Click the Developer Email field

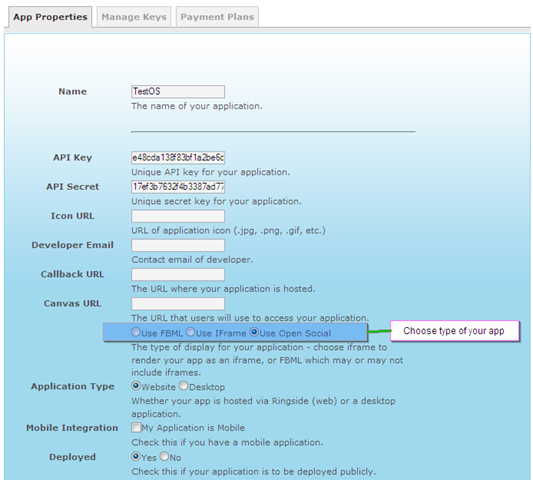[x=178, y=245]
